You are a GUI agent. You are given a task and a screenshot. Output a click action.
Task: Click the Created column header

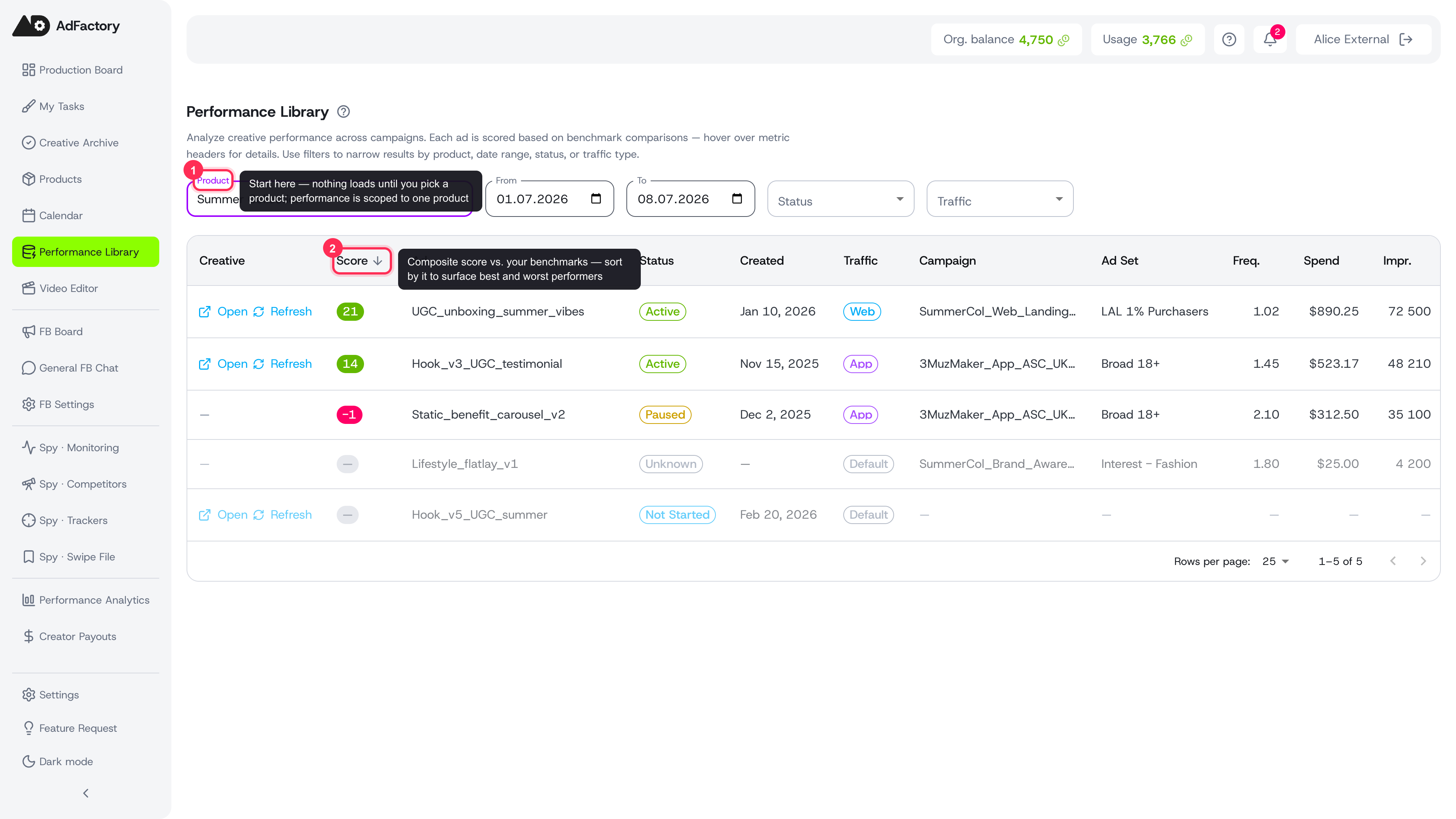pyautogui.click(x=761, y=260)
